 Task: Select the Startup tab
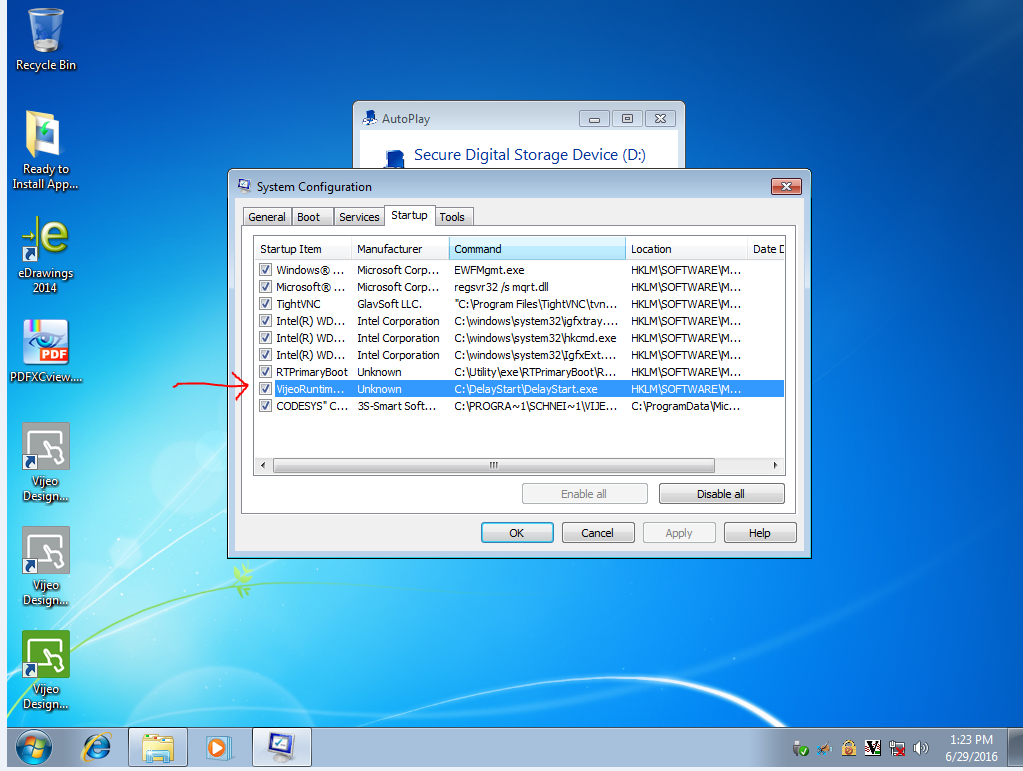point(410,215)
